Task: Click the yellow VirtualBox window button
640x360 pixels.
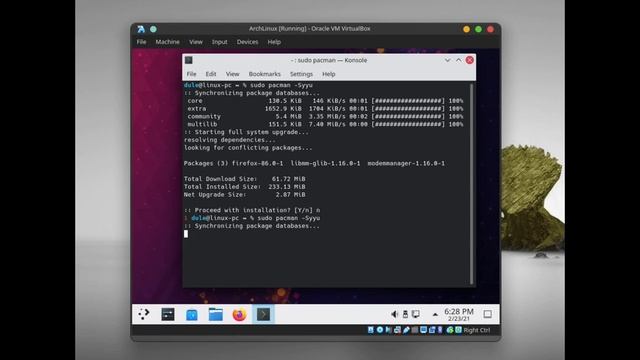Action: click(x=467, y=29)
